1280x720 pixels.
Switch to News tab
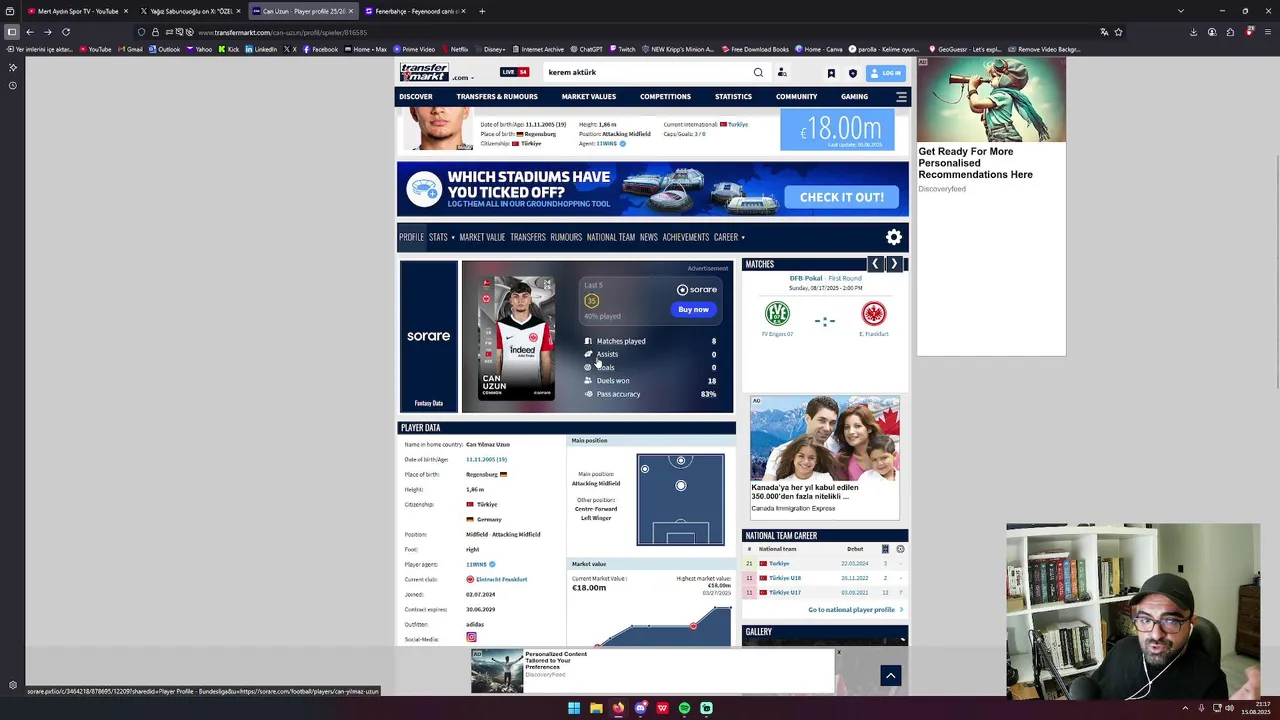tap(649, 238)
